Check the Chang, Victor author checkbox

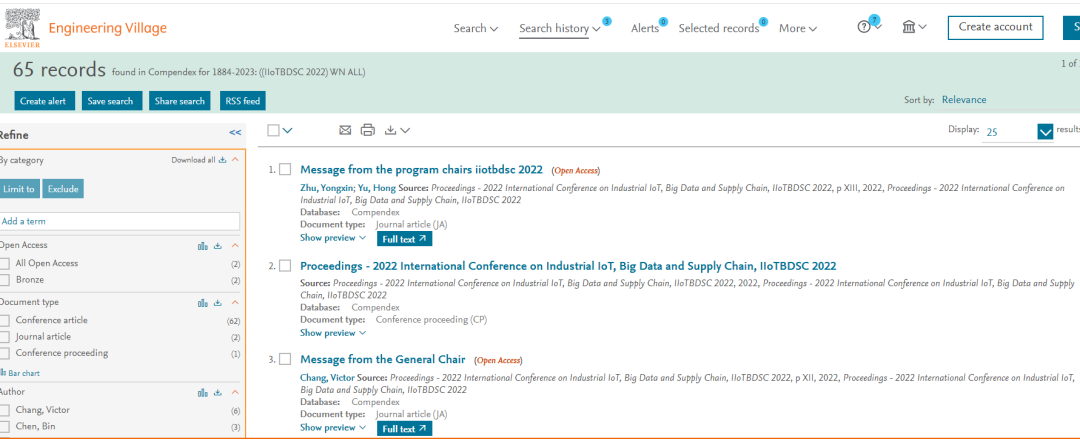coord(5,410)
